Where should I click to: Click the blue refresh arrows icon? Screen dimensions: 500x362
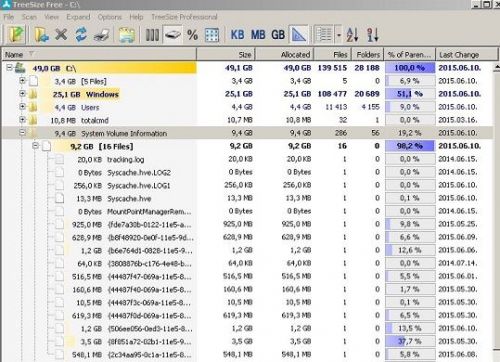pos(81,34)
